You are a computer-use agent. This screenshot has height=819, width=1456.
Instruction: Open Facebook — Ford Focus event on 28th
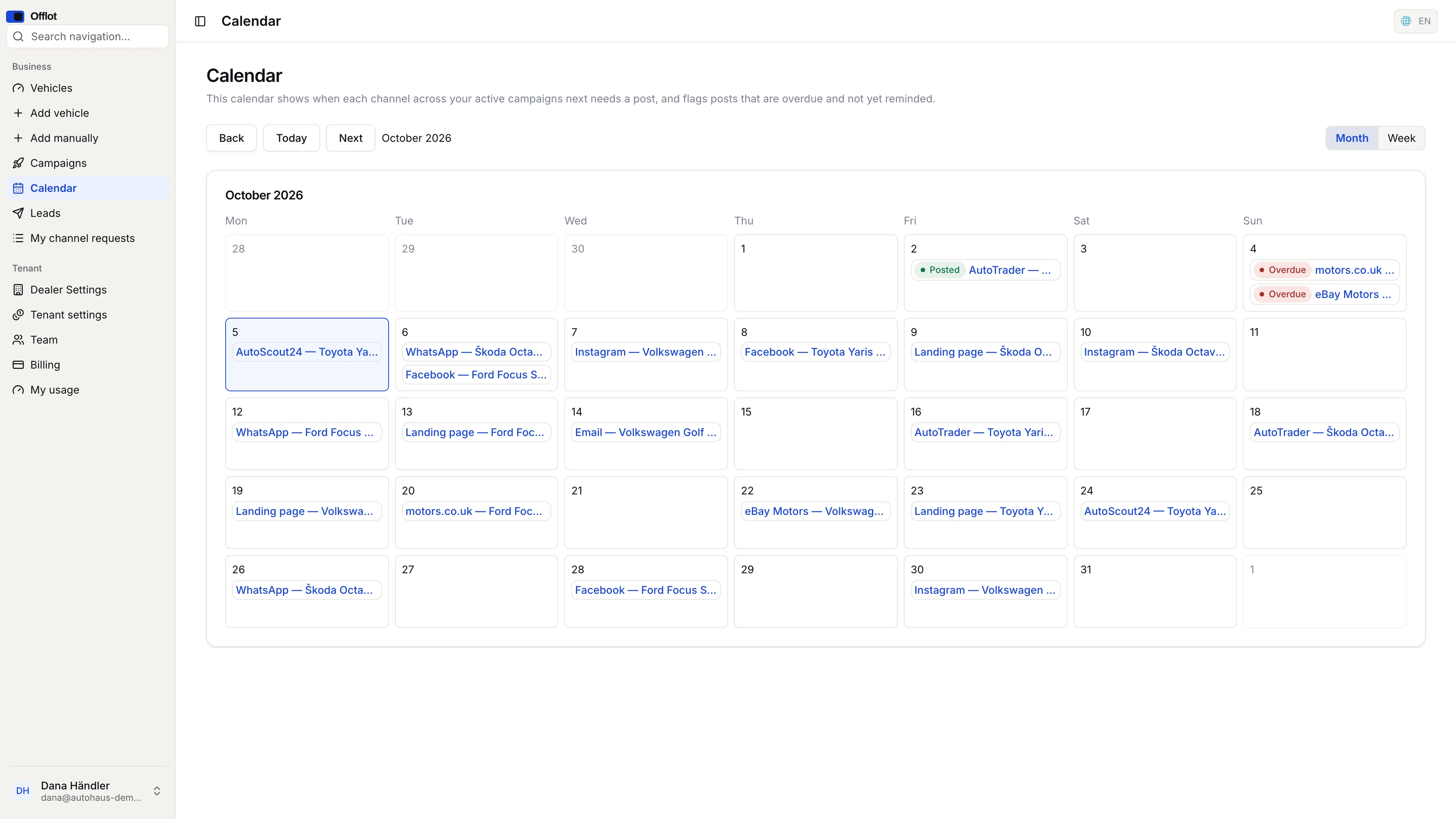point(645,590)
